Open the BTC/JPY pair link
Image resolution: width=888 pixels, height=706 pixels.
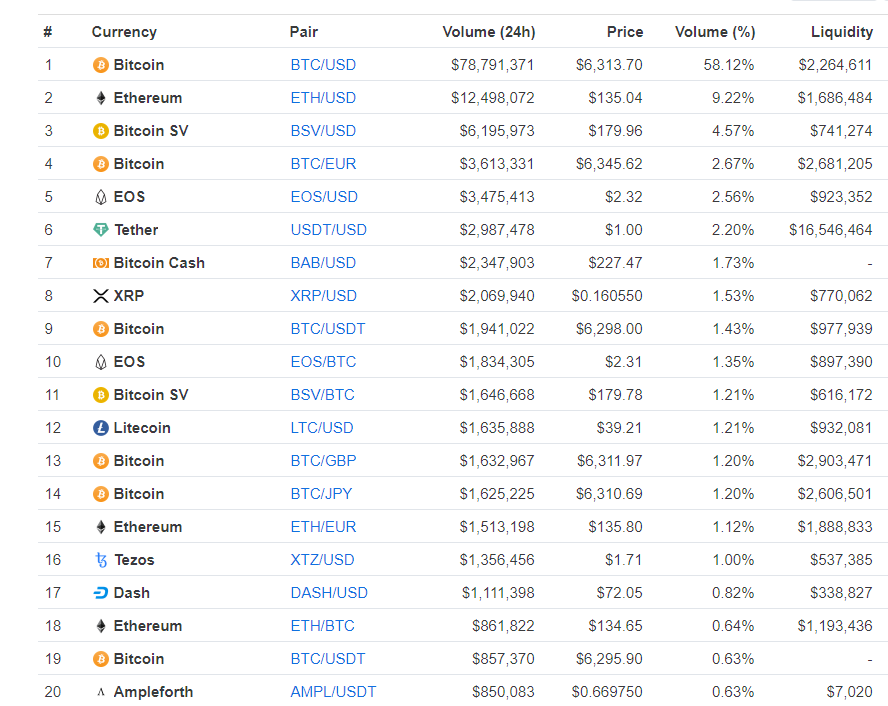(x=321, y=494)
